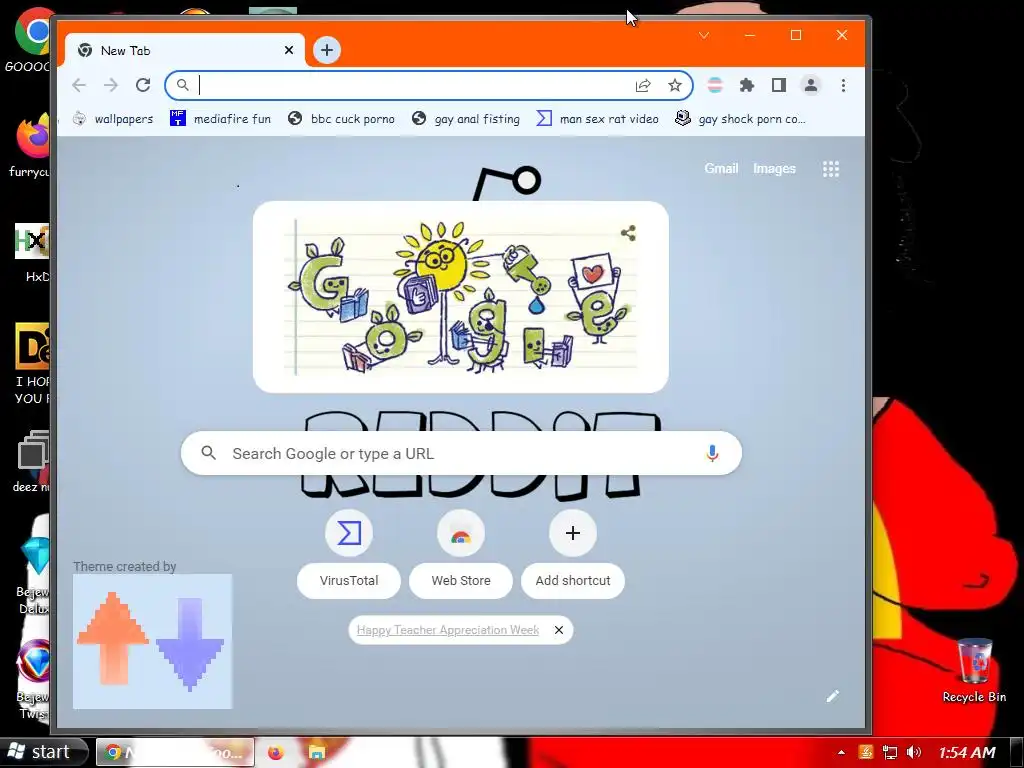This screenshot has height=768, width=1024.
Task: Click the file explorer taskbar icon
Action: coord(317,753)
